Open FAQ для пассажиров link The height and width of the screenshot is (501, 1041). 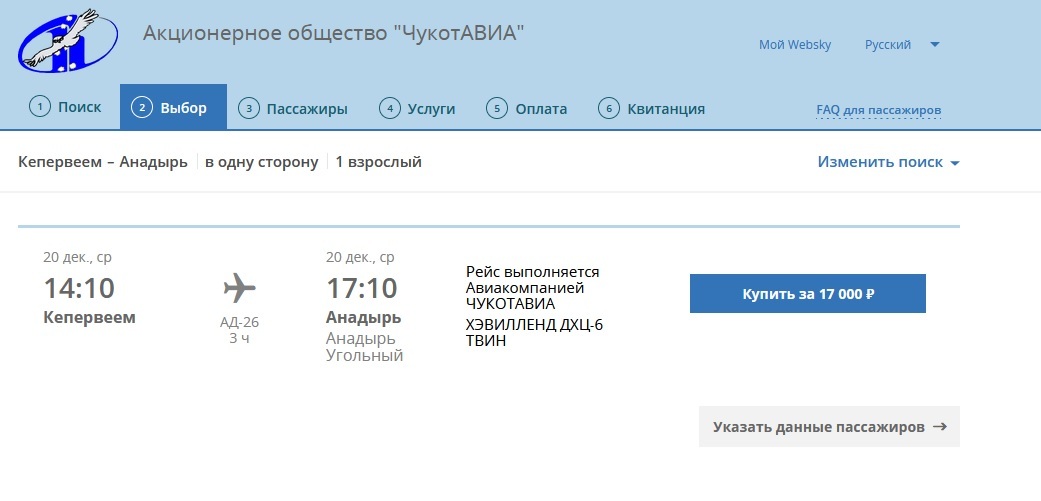point(878,110)
